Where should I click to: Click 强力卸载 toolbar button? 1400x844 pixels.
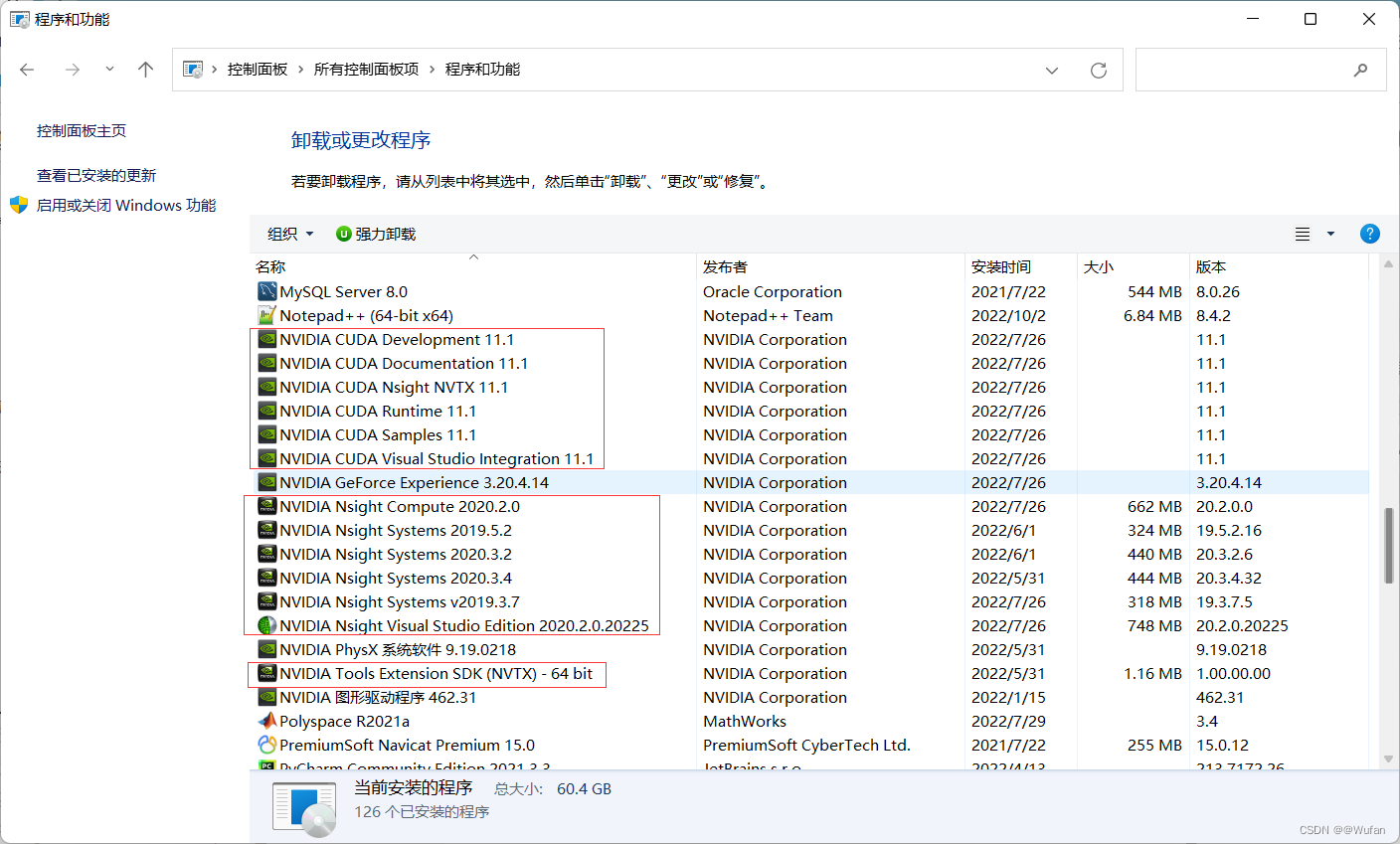[x=376, y=234]
